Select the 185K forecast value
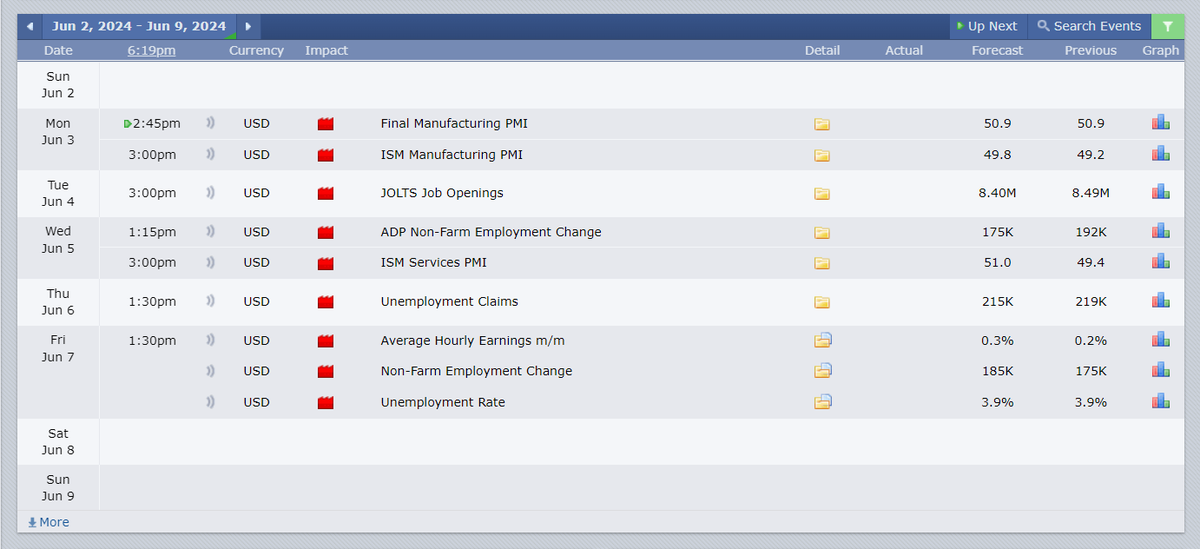Screen dimensions: 1200x549 tap(998, 371)
